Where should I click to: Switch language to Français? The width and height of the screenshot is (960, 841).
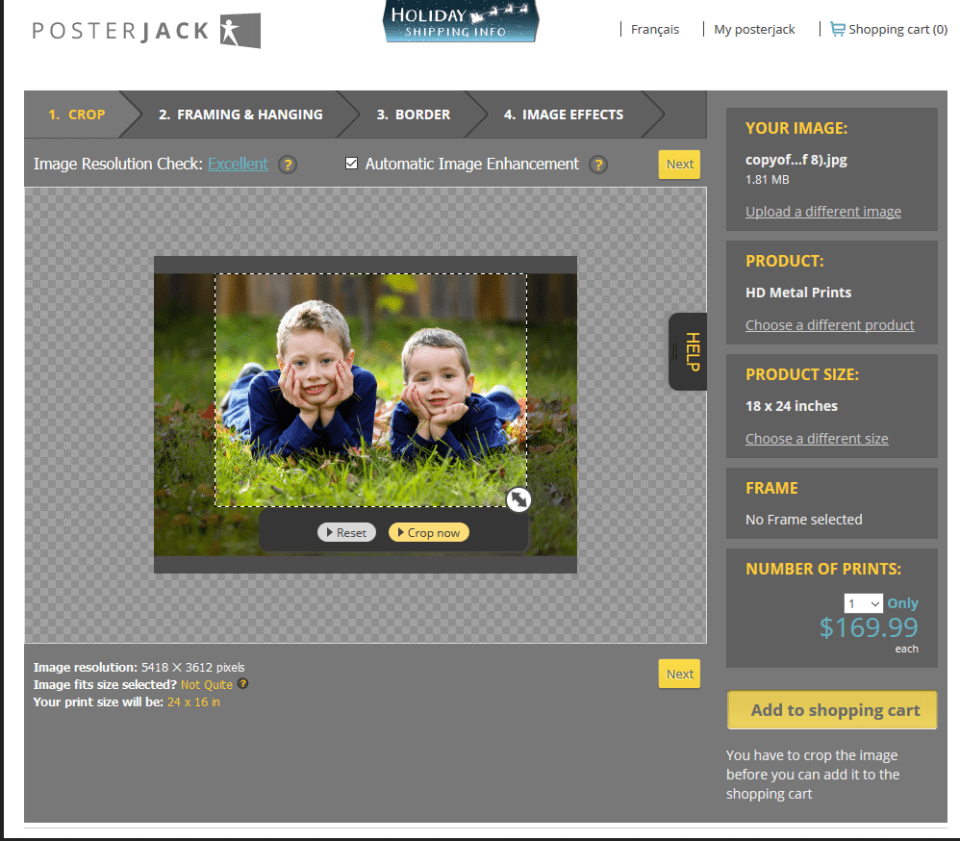(x=654, y=29)
